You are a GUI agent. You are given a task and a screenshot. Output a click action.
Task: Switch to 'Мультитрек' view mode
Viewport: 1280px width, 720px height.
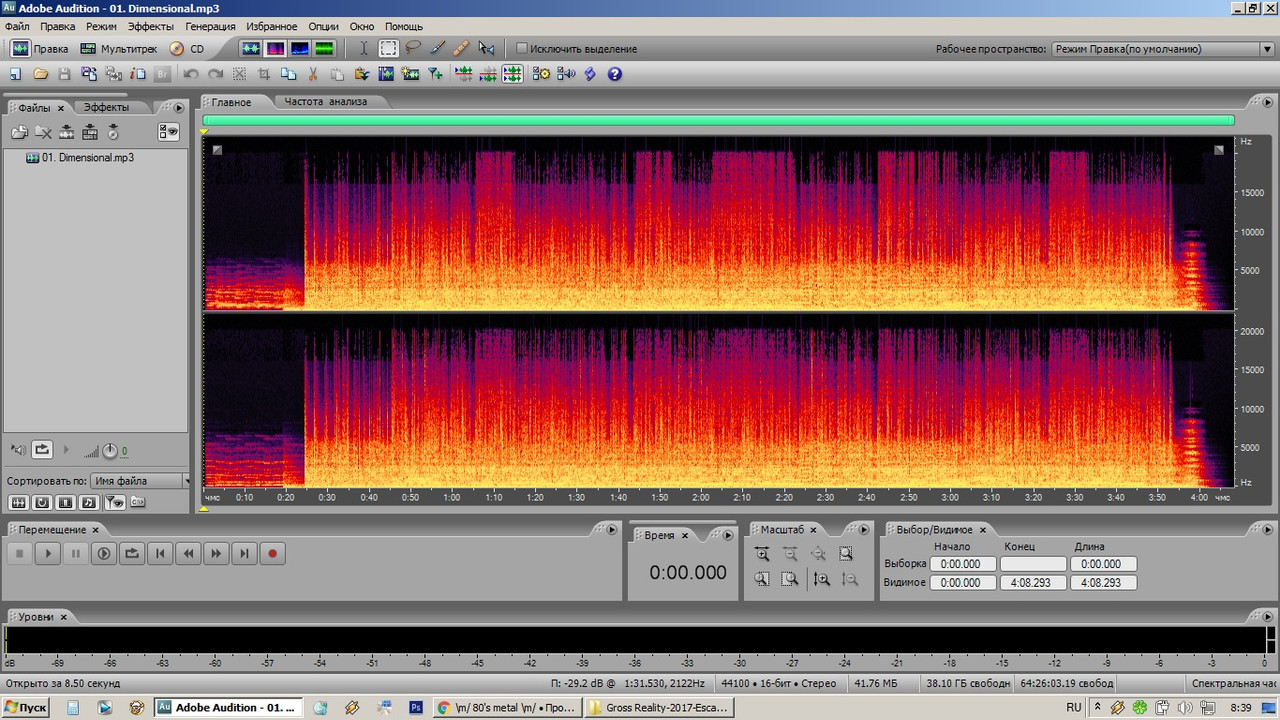coord(119,48)
